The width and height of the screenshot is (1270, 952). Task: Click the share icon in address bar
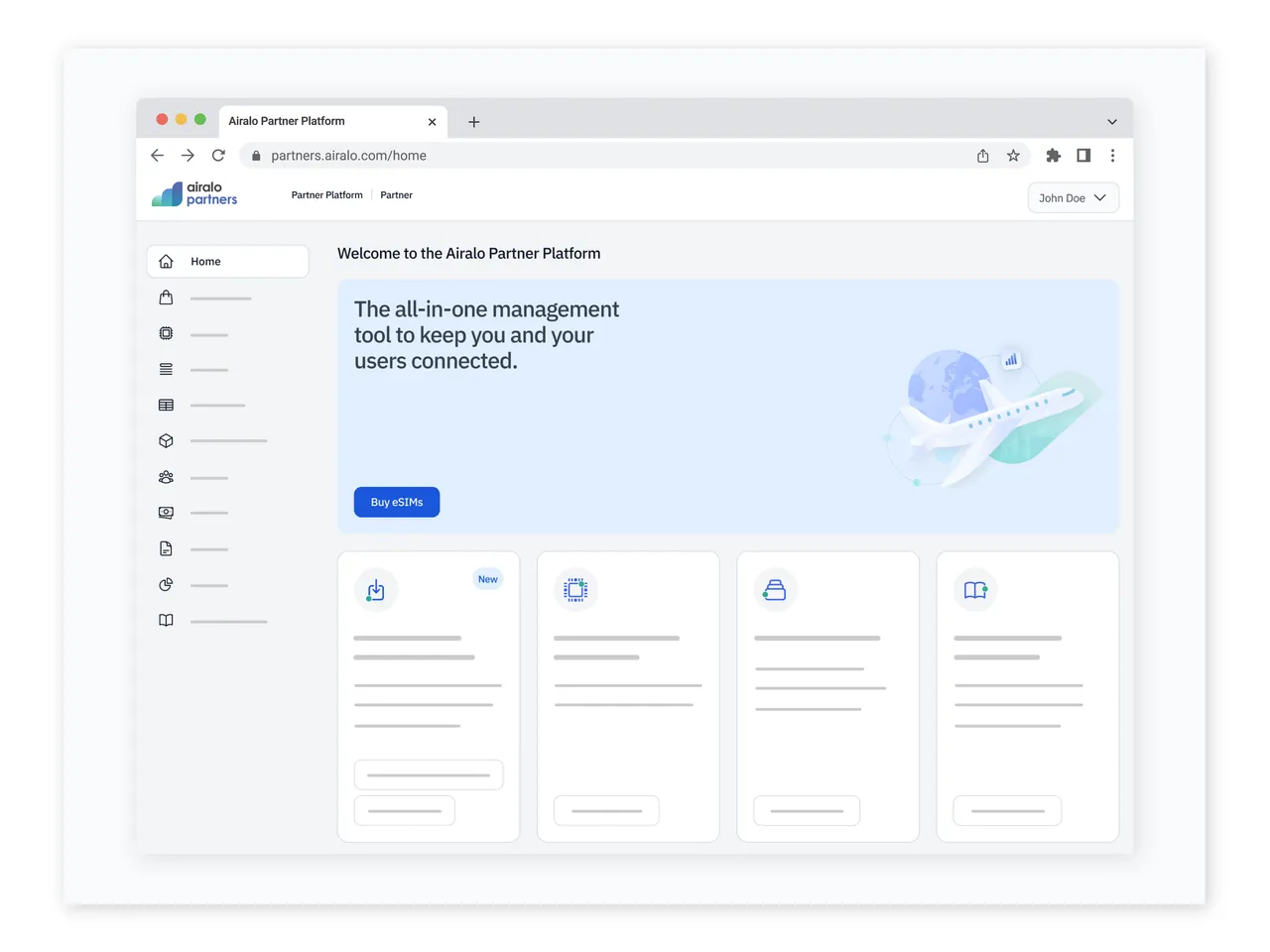[982, 156]
